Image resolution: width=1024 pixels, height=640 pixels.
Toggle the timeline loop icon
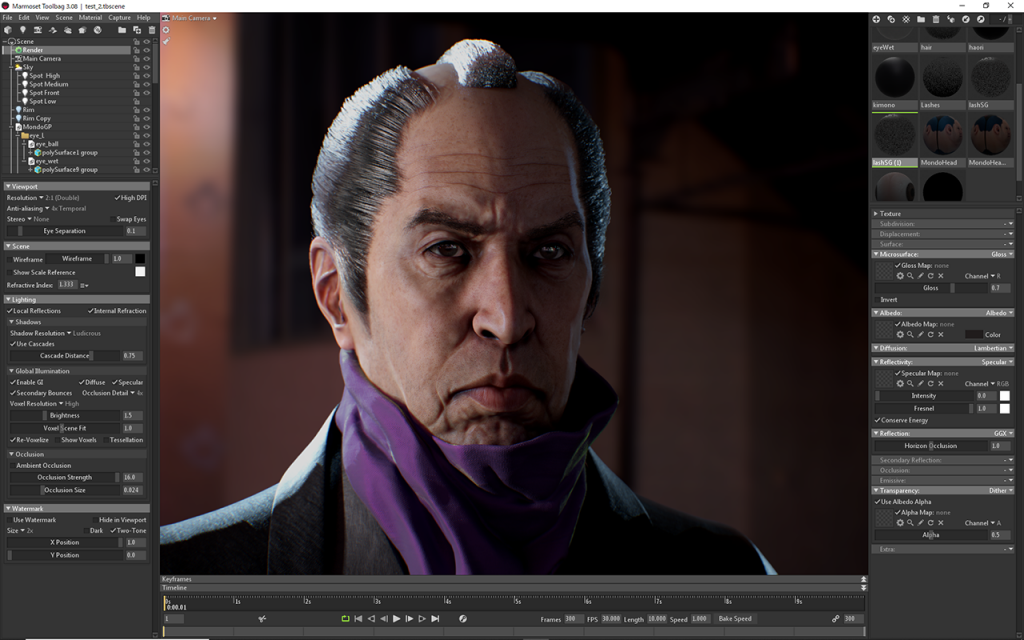coord(345,618)
